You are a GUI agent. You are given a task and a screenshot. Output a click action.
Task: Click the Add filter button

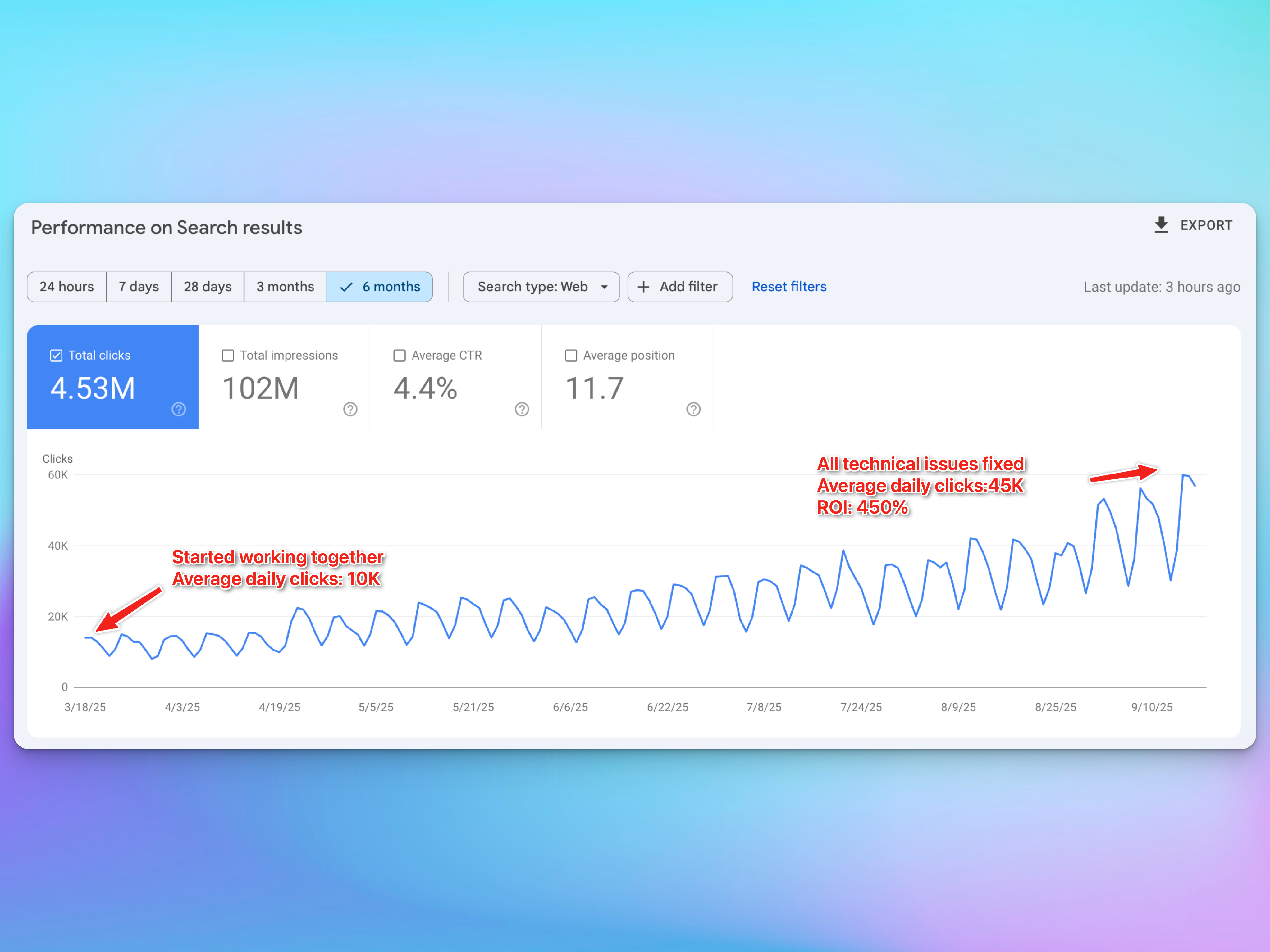point(680,287)
